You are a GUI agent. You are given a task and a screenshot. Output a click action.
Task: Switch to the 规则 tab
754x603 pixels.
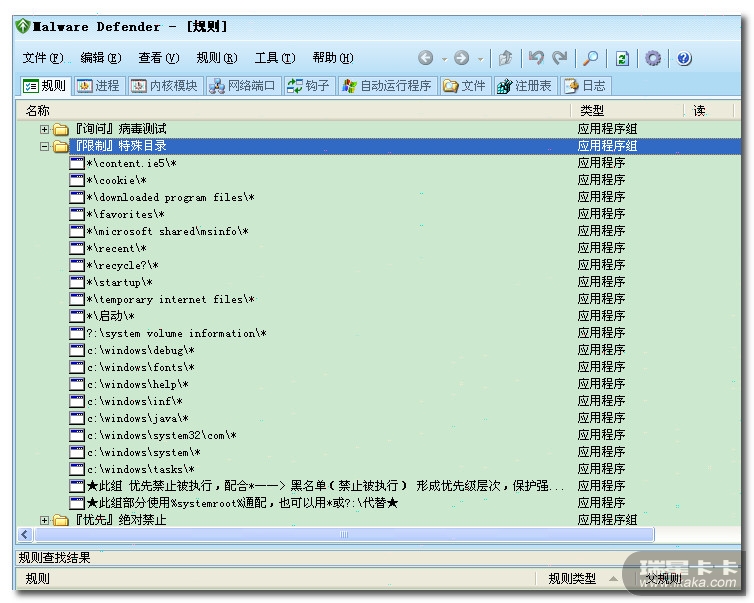click(x=45, y=86)
